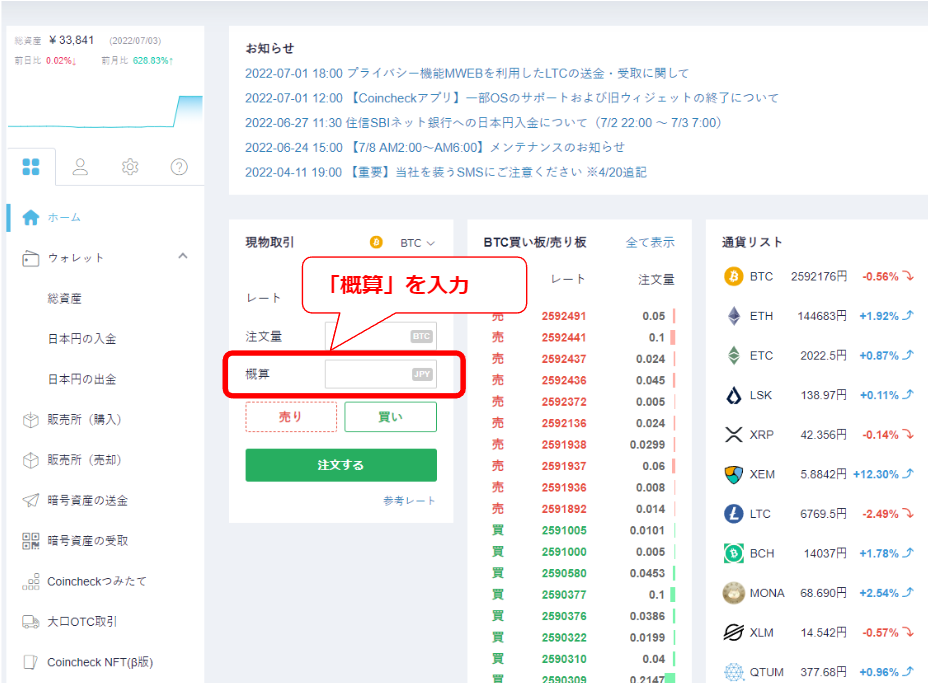Viewport: 928px width, 683px height.
Task: Click the ホーム menu label
Action: (x=64, y=218)
